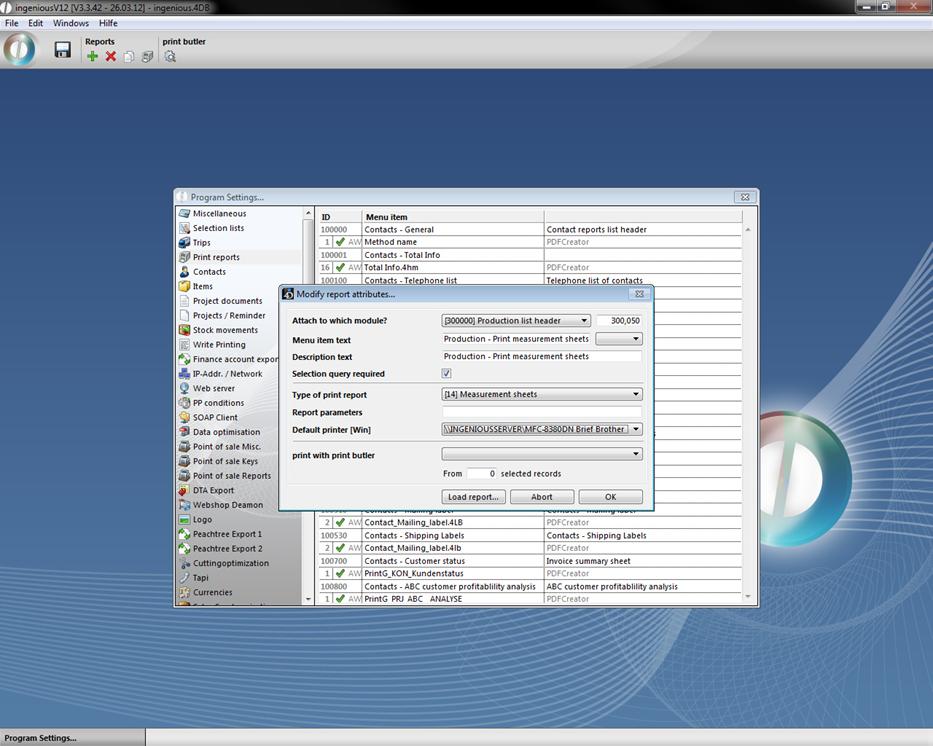
Task: Click the floppy disk save icon
Action: coord(62,50)
